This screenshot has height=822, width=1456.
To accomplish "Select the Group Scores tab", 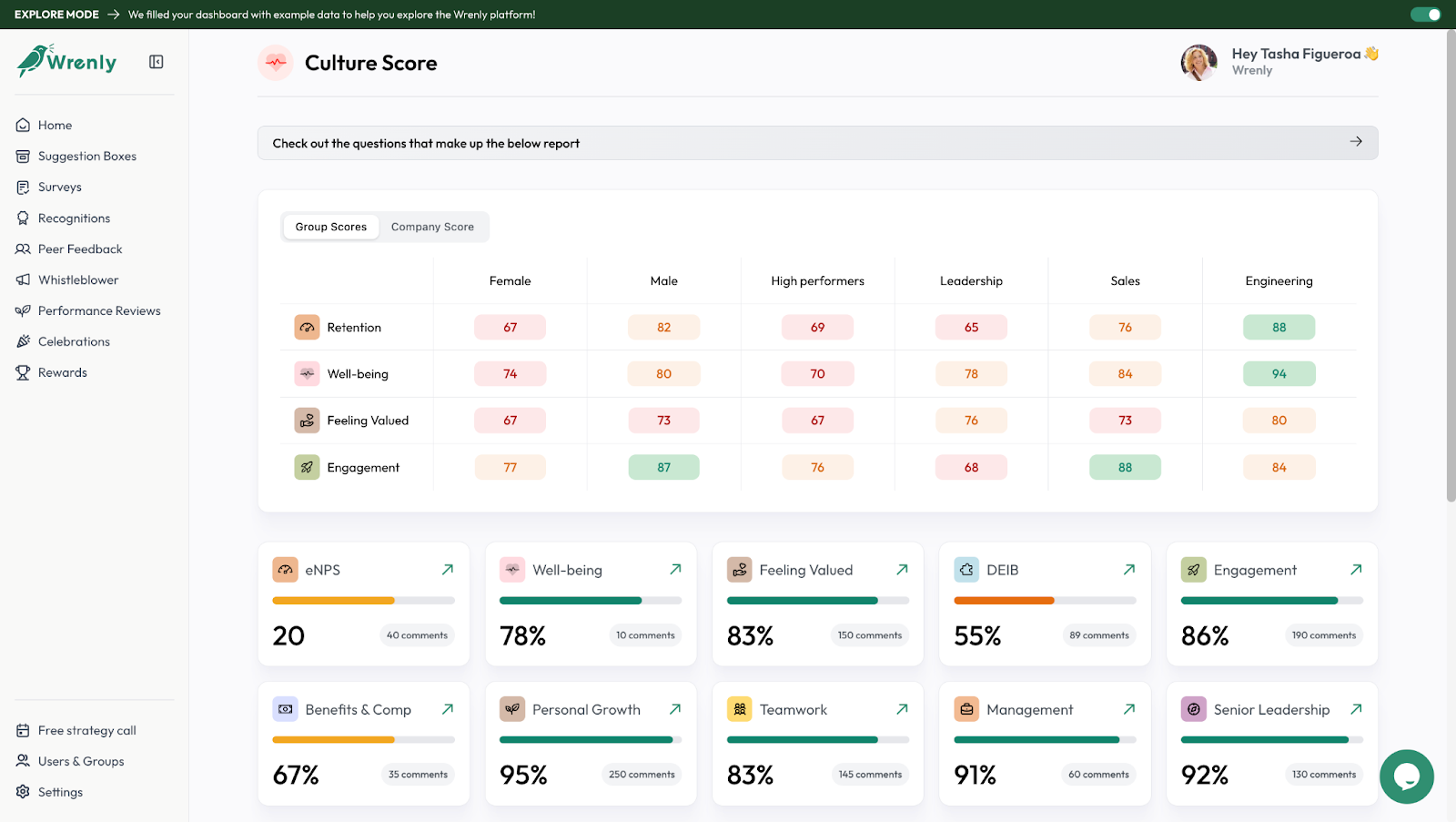I will 330,227.
